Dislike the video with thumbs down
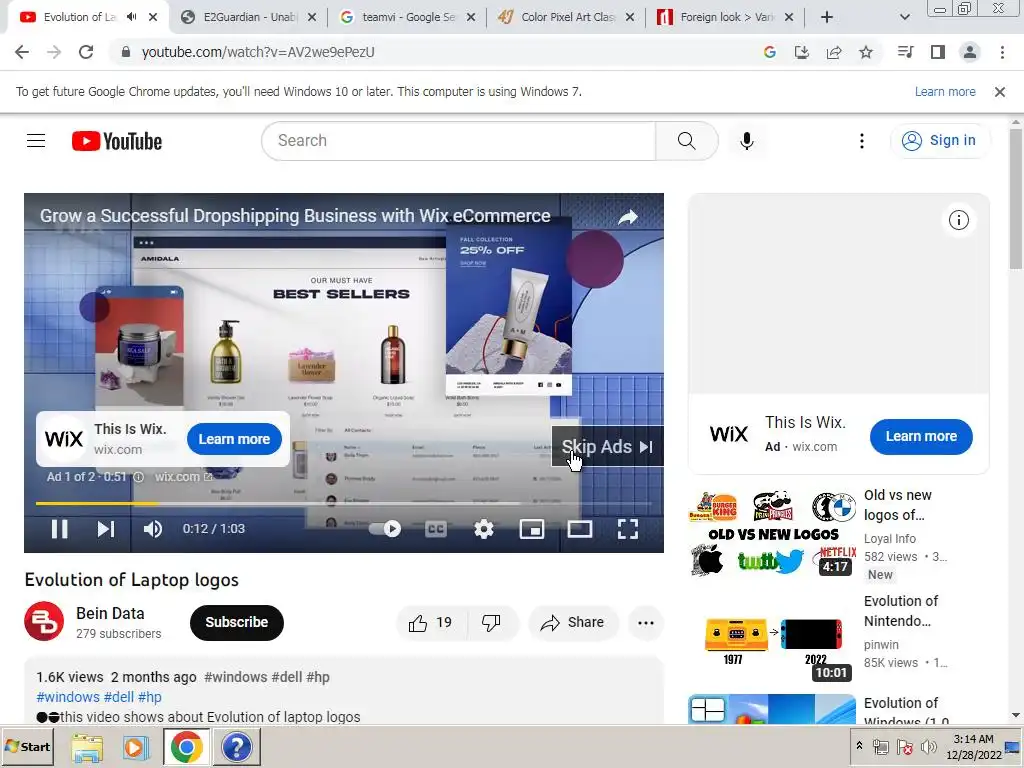The width and height of the screenshot is (1024, 768). pos(491,622)
